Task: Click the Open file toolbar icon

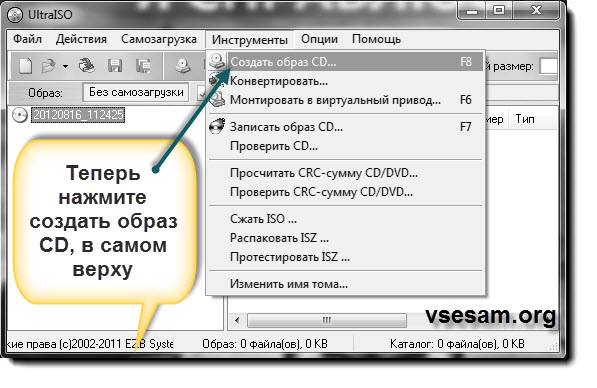Action: pyautogui.click(x=48, y=66)
